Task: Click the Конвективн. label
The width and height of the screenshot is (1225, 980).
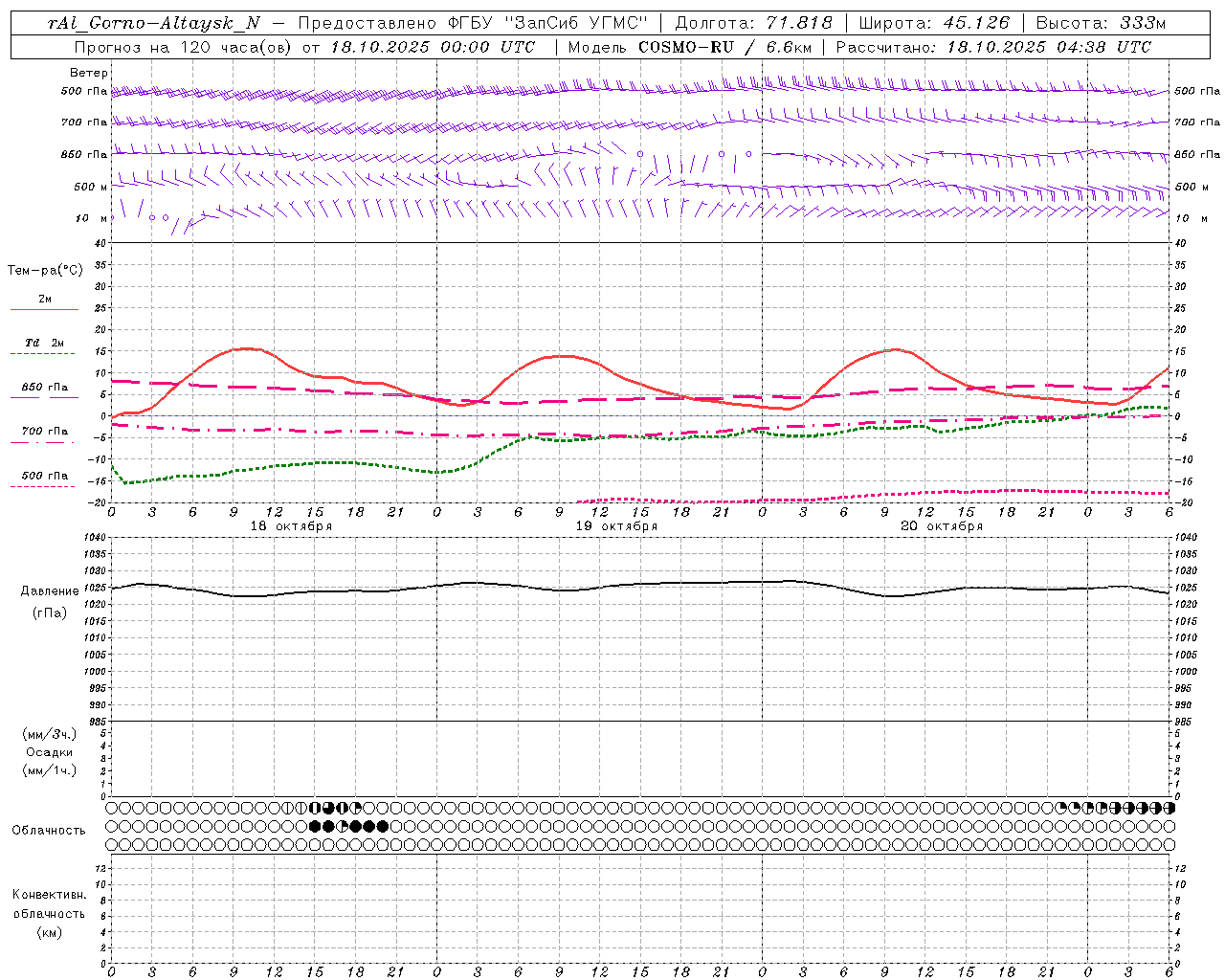Action: point(50,895)
